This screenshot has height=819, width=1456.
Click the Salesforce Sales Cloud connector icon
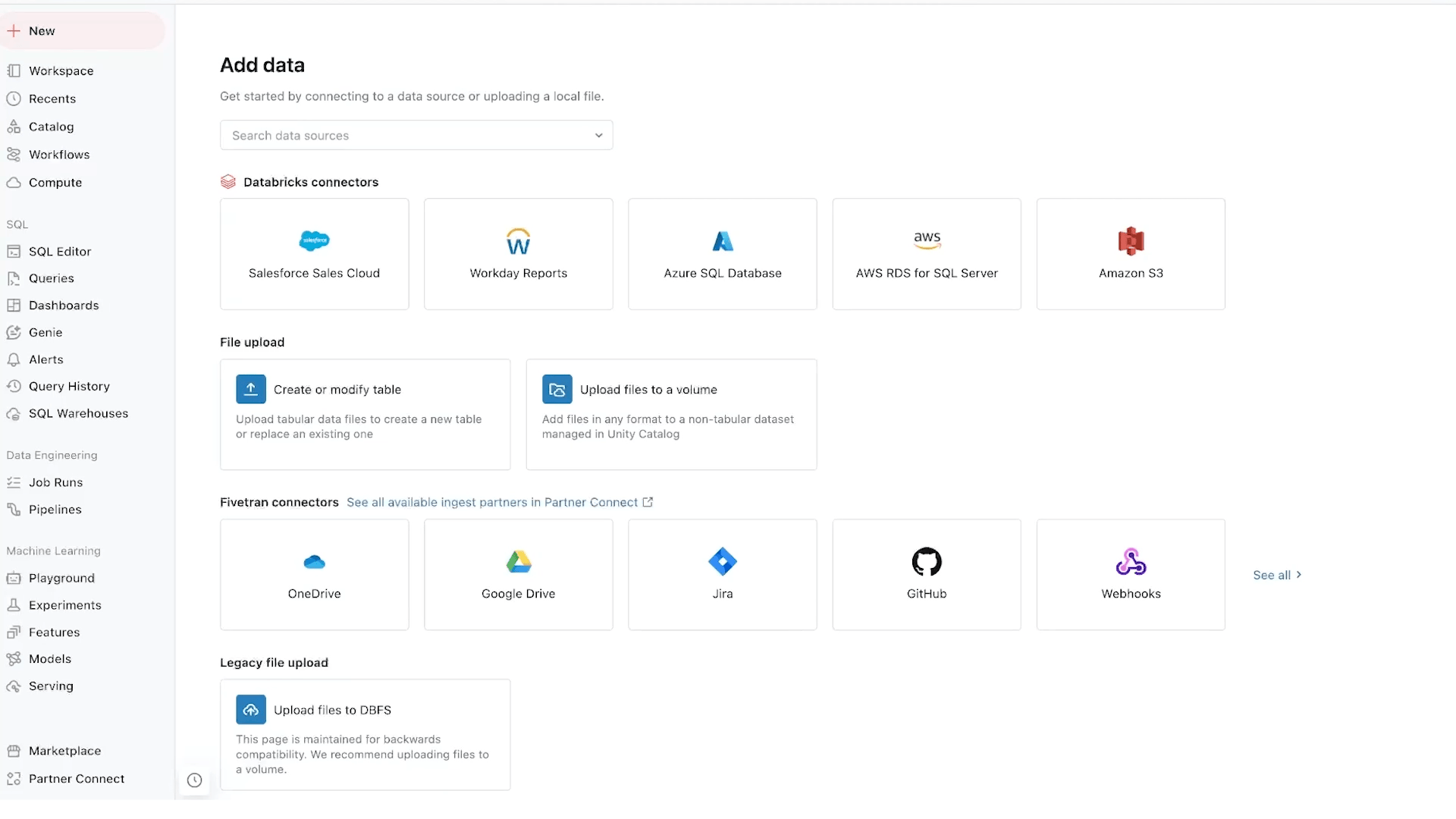(314, 241)
